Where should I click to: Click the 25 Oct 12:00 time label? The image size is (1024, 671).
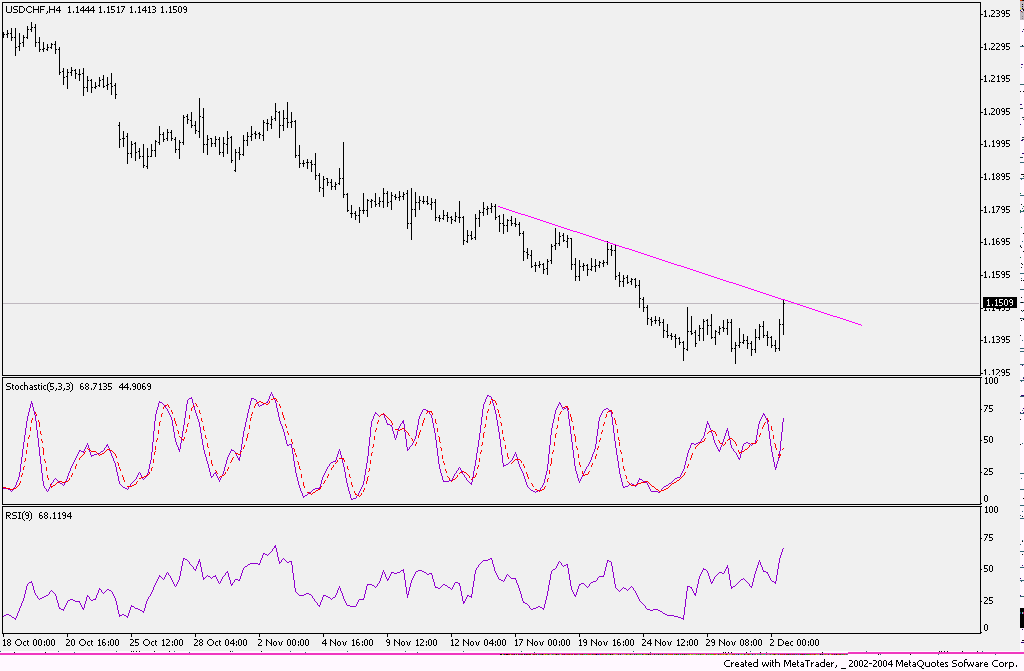[x=157, y=643]
